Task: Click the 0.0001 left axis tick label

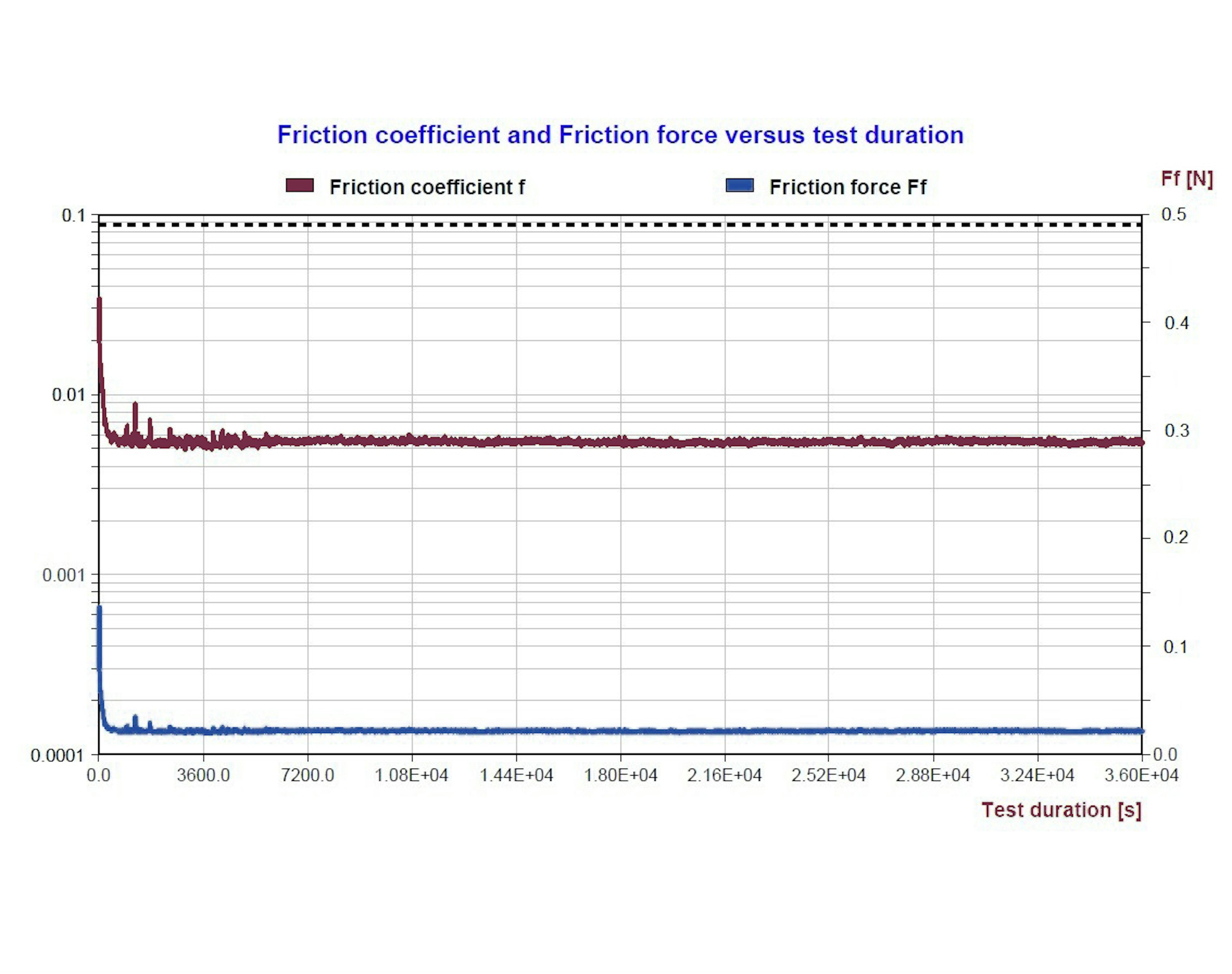Action: pos(57,756)
